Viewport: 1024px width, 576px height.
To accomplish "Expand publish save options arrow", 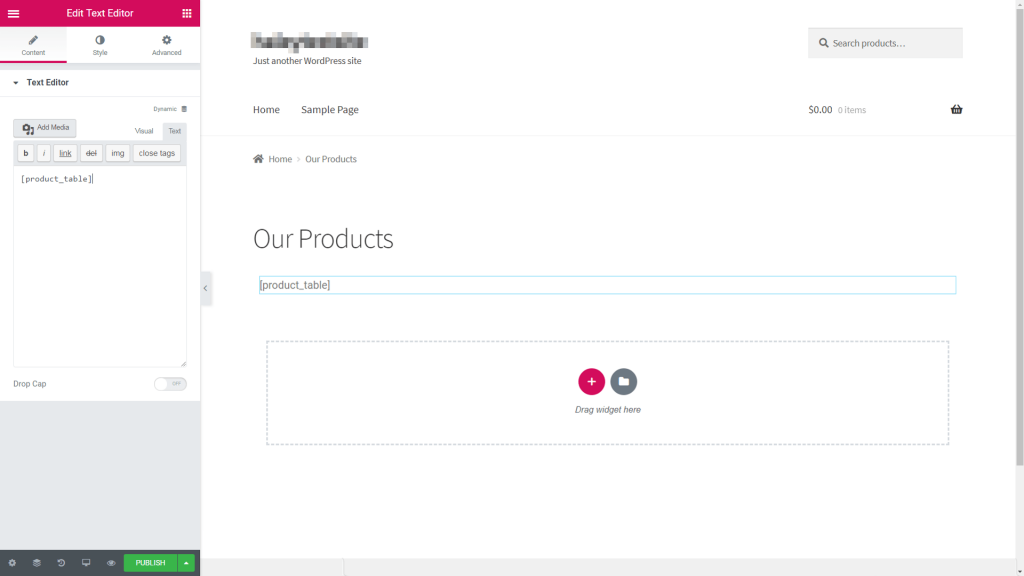I will click(x=186, y=563).
